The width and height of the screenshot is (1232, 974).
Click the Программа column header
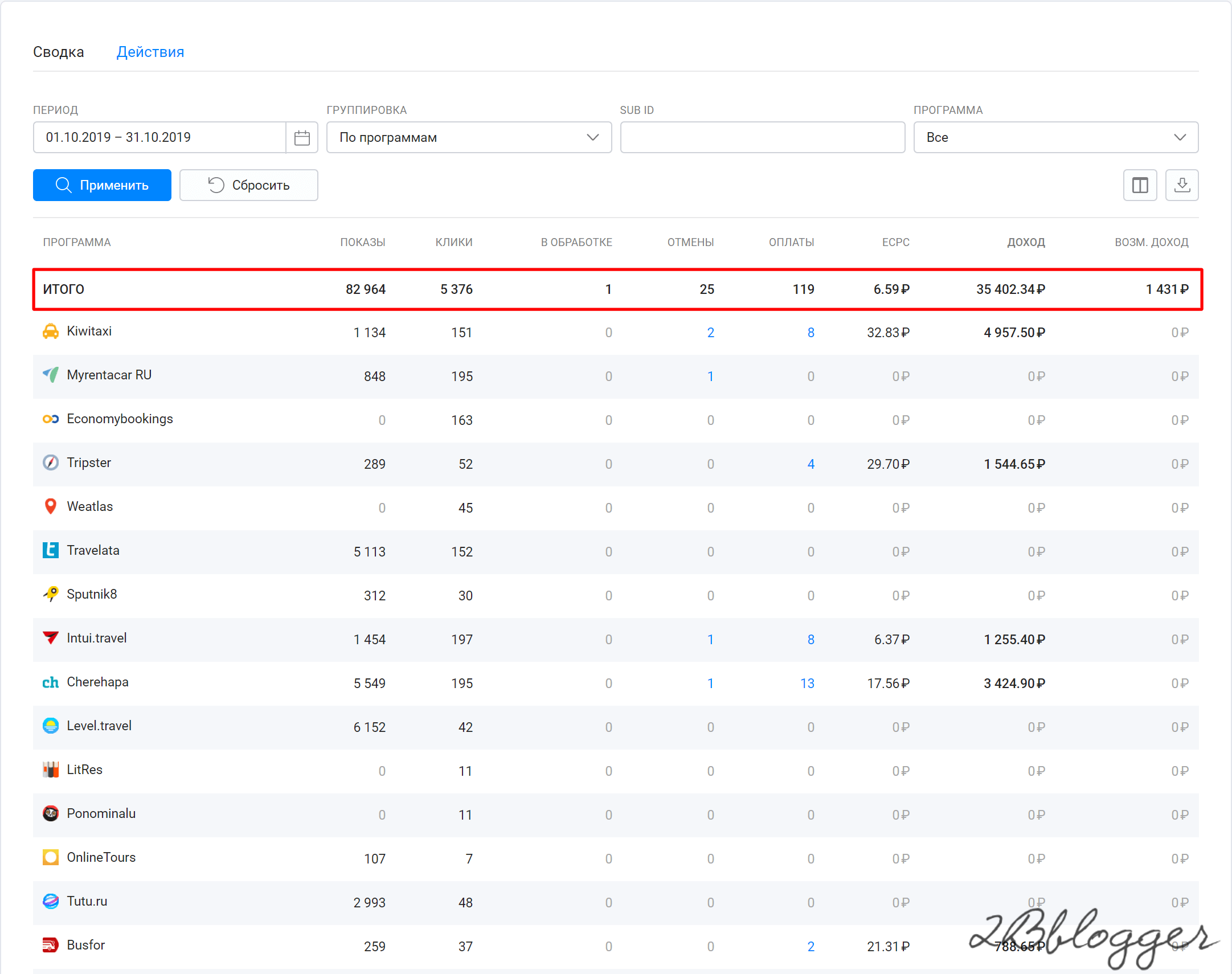coord(77,242)
